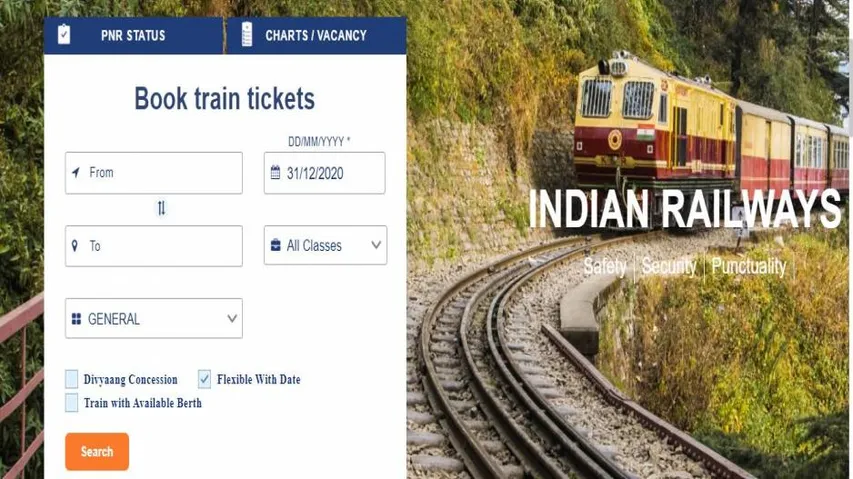The height and width of the screenshot is (479, 853).
Task: Swap From and To stations arrows
Action: [161, 208]
